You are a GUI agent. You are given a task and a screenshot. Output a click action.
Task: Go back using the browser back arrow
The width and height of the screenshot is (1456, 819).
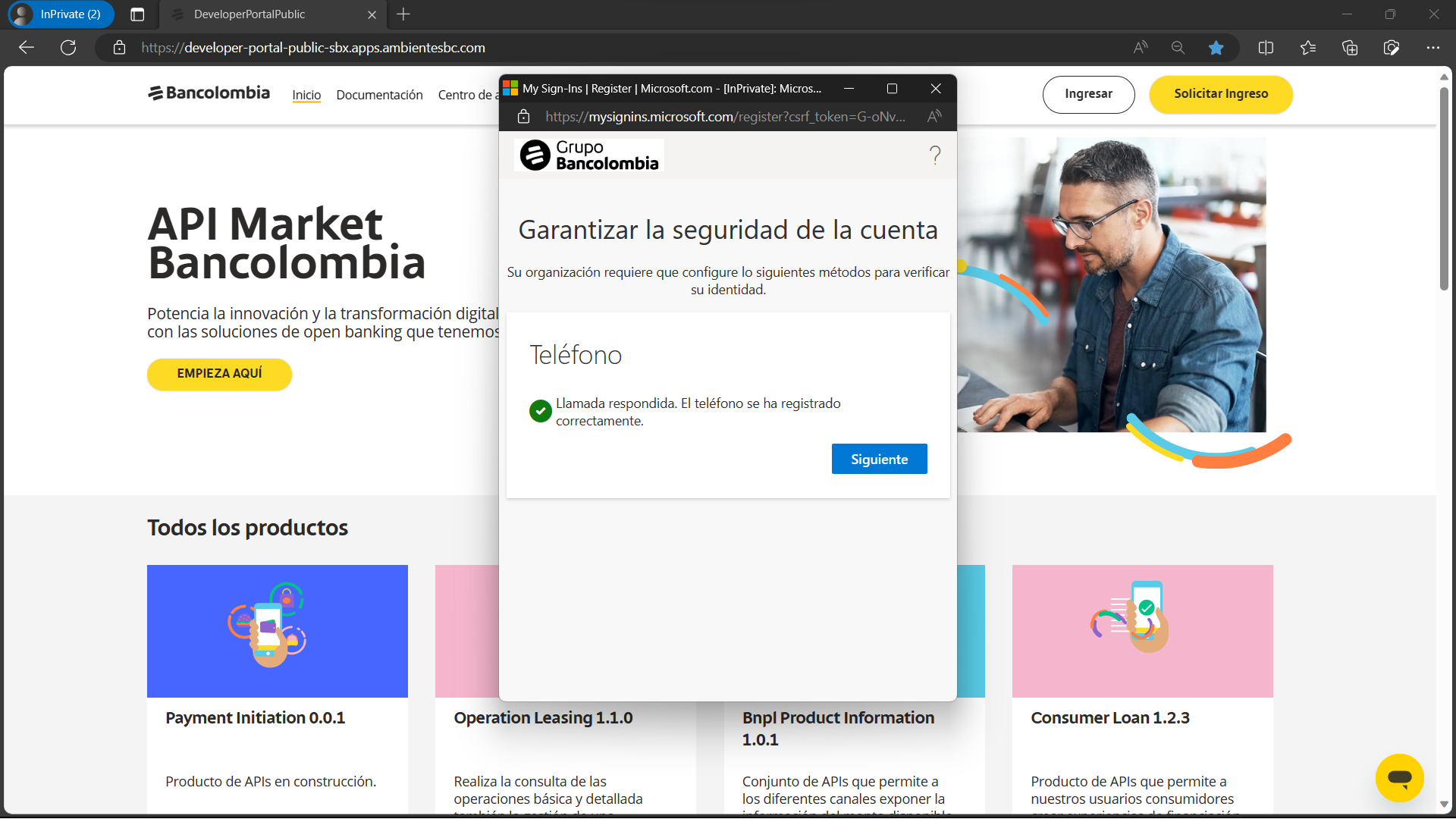27,48
